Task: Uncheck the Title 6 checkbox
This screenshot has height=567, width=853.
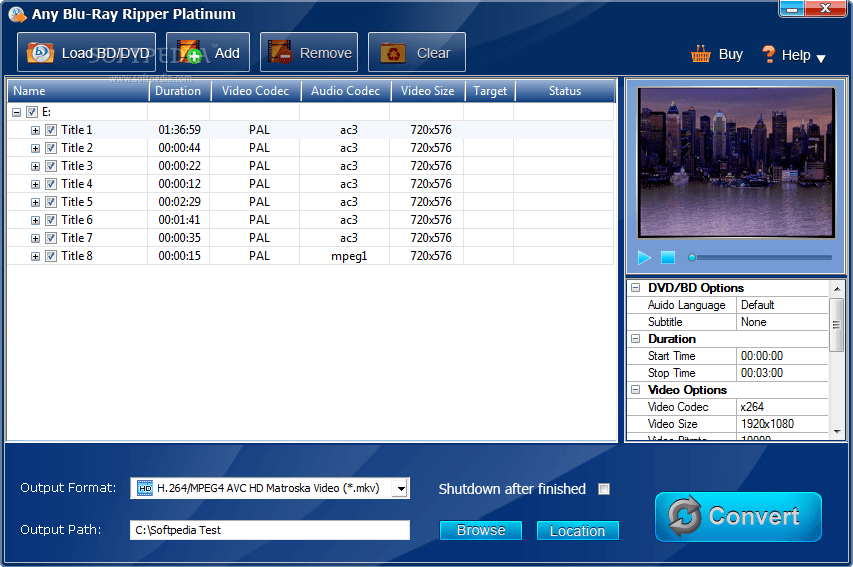Action: tap(51, 220)
